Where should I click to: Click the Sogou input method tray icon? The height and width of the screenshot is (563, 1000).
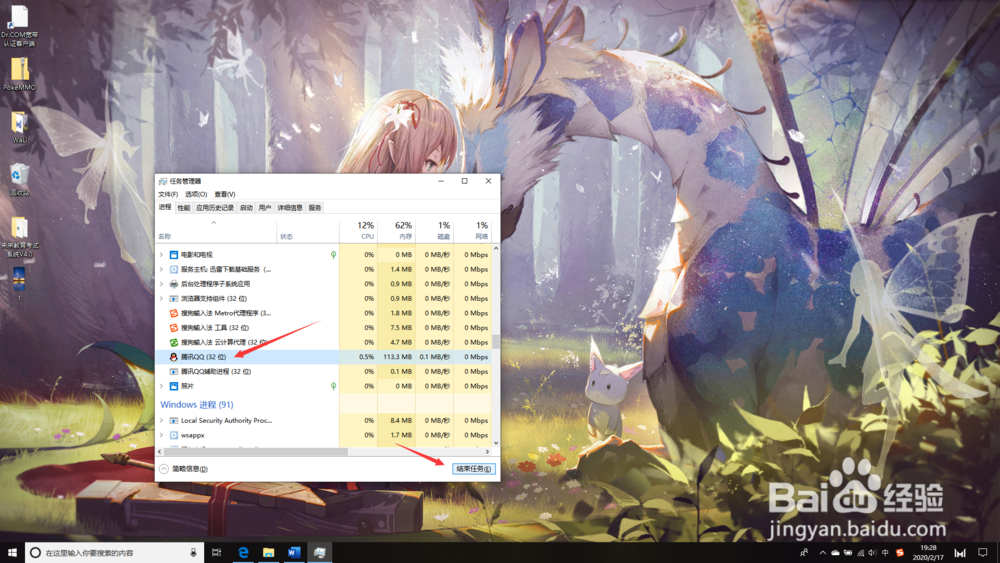pos(900,553)
